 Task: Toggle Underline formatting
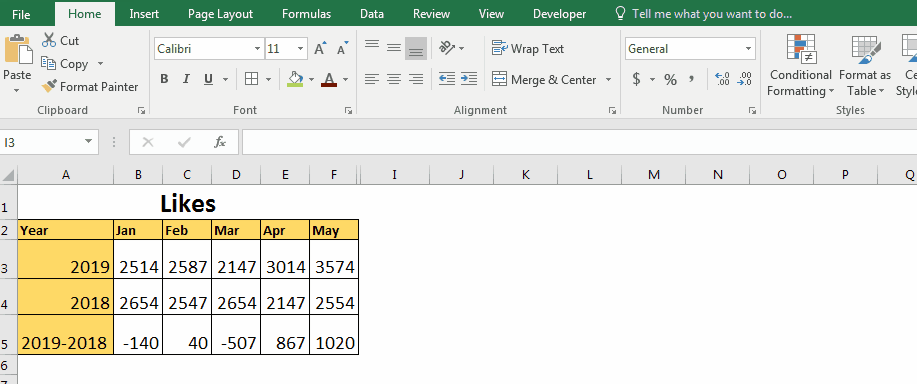pos(208,79)
